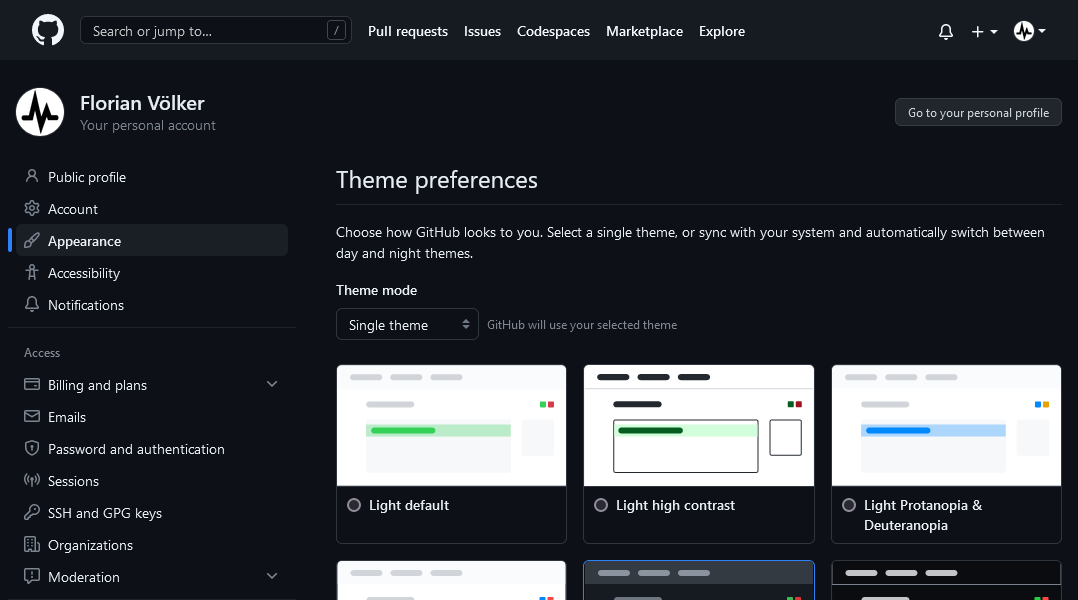Viewport: 1078px width, 600px height.
Task: Click the Florian Völker name link
Action: coord(142,103)
